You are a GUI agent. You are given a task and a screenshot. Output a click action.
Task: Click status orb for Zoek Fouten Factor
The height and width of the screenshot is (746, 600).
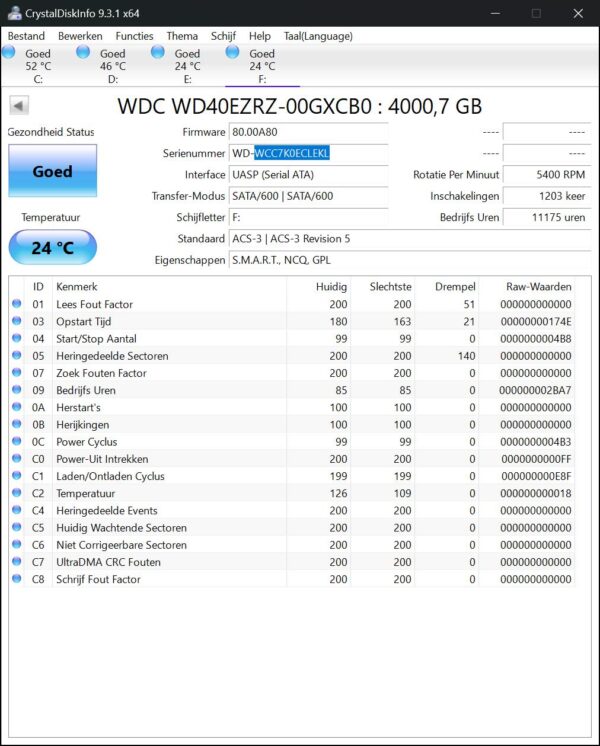click(x=17, y=372)
